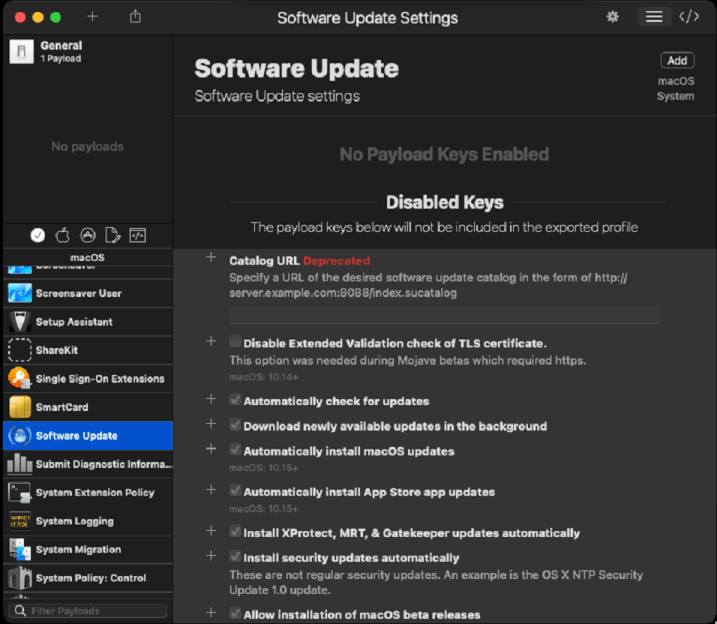This screenshot has width=717, height=624.
Task: Open Setup Assistant payload
Action: click(x=88, y=322)
